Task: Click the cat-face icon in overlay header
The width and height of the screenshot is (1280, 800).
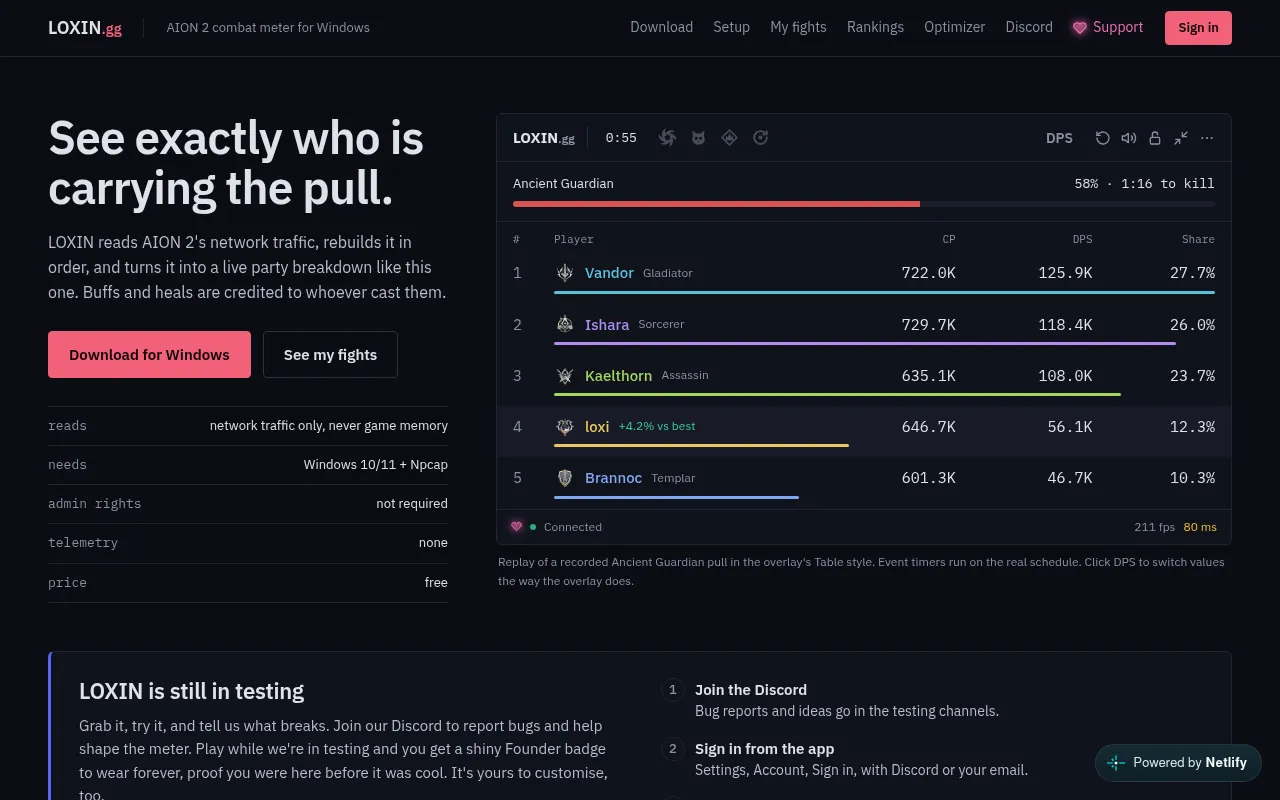Action: click(x=698, y=138)
